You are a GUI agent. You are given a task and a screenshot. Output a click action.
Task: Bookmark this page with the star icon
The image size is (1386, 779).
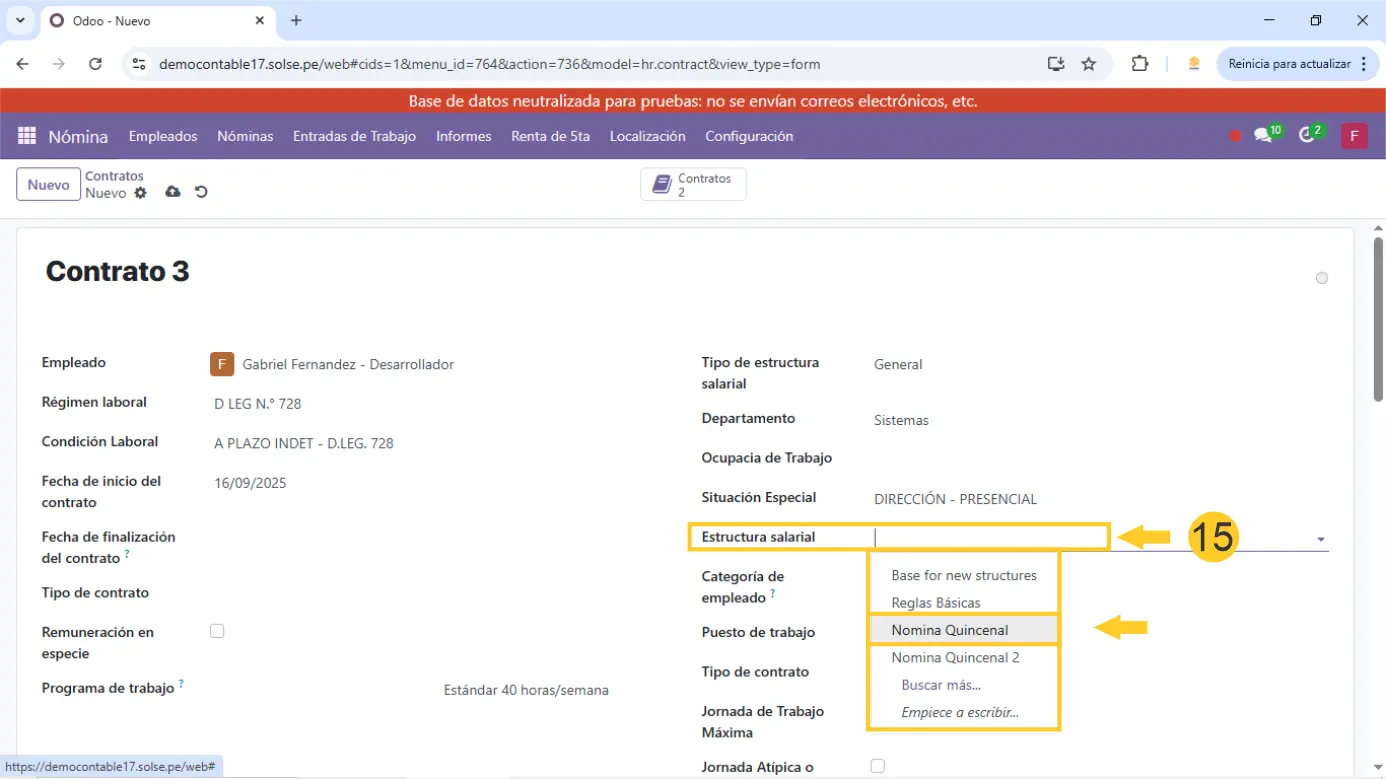click(1089, 64)
